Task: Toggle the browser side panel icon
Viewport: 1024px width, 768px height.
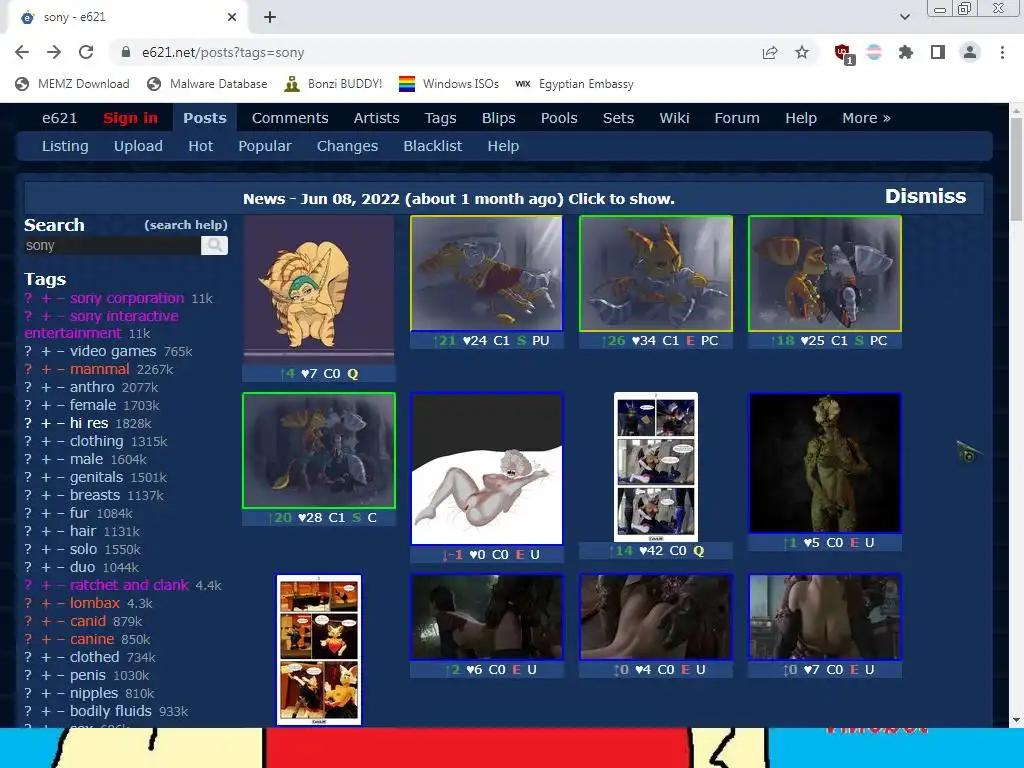Action: point(938,52)
